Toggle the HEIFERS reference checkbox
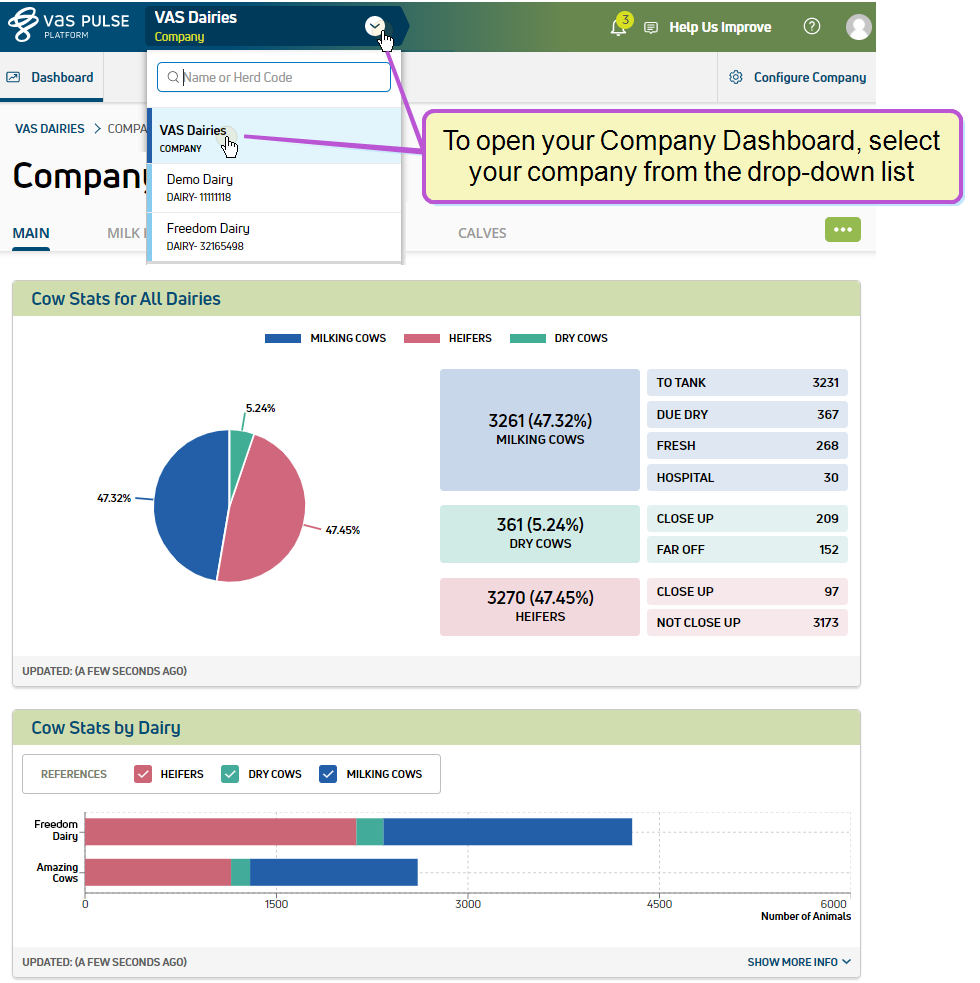 pos(143,774)
